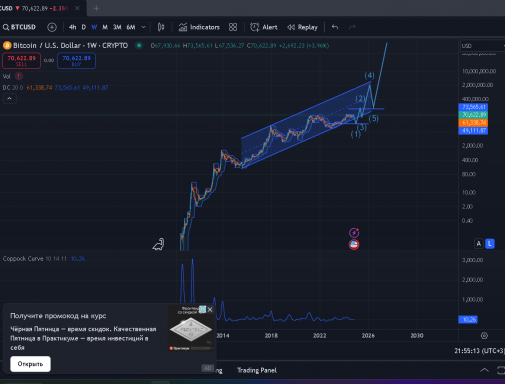Undo the last chart action
This screenshot has width=505, height=384.
[335, 27]
